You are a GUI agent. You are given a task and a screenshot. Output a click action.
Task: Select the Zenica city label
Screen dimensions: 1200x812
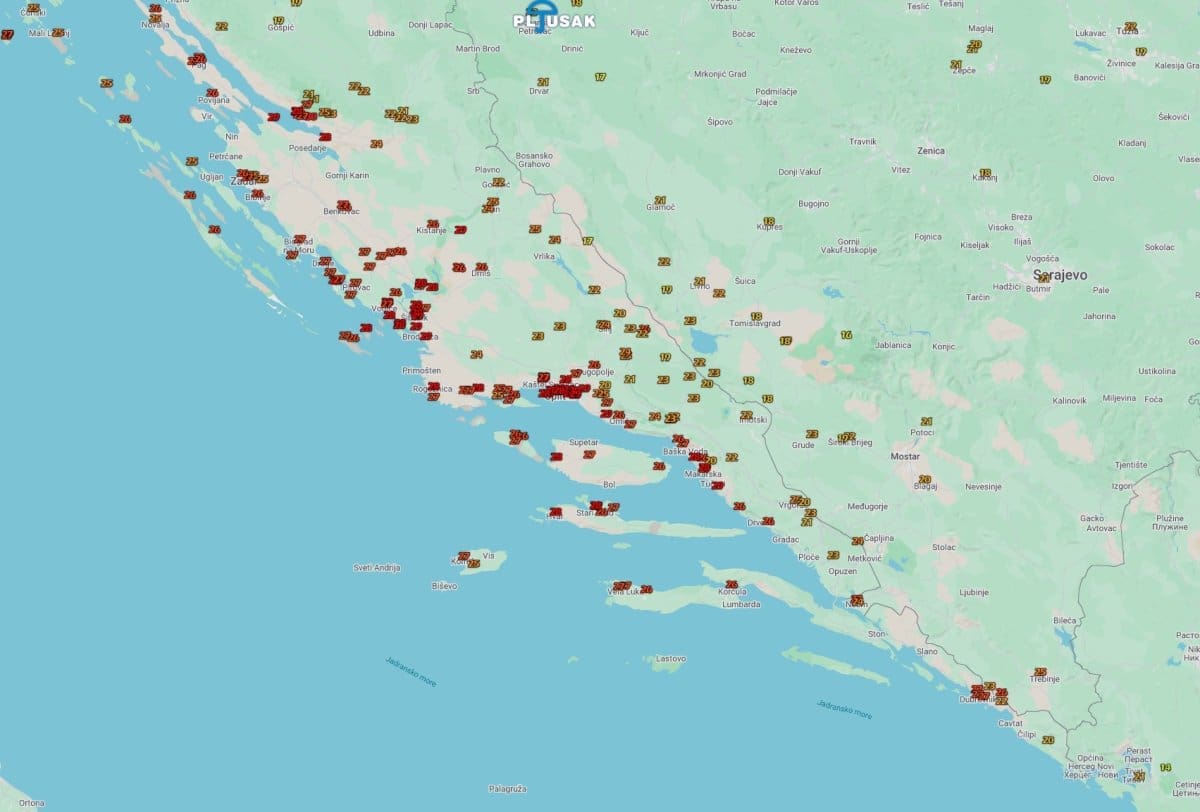click(x=930, y=151)
